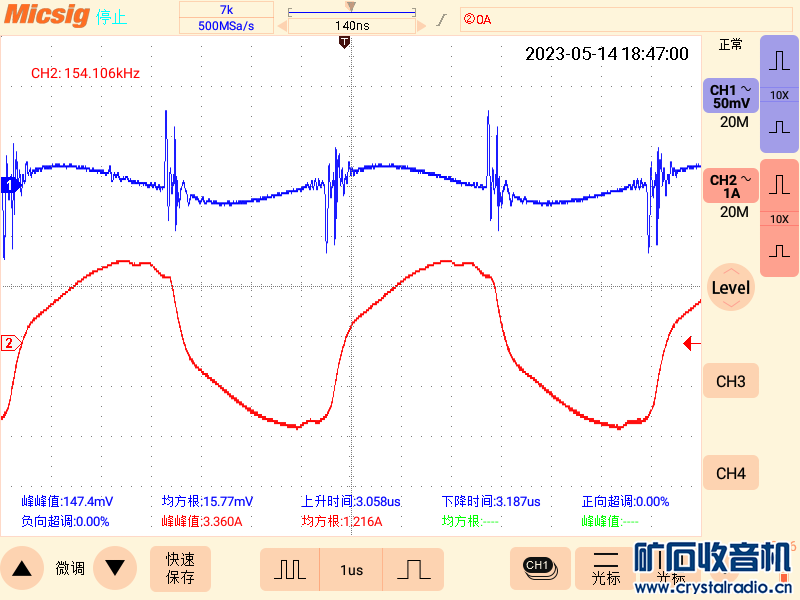Decrease timebase with the multi-pulse icon

(290, 569)
